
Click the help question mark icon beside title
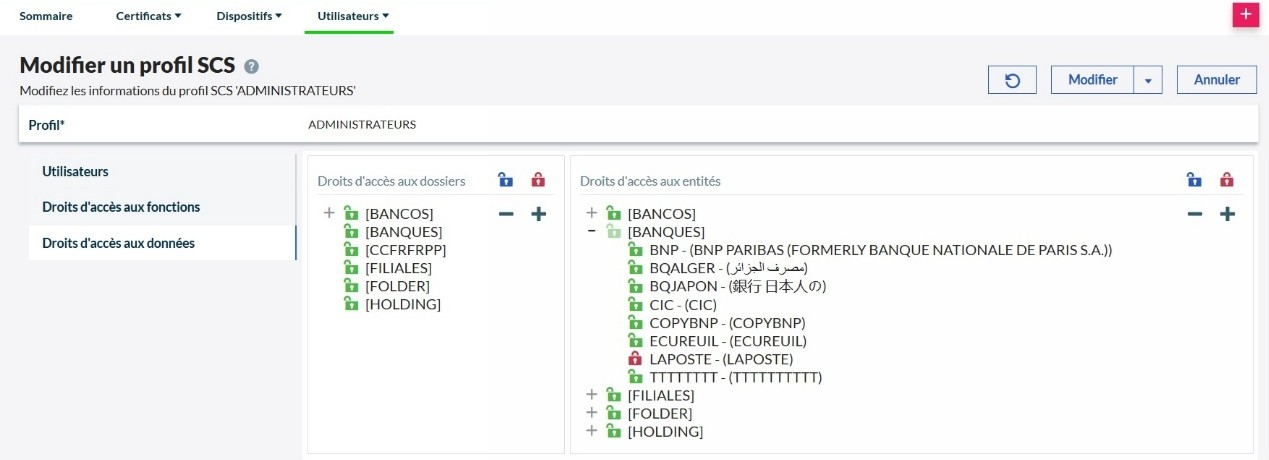[252, 67]
